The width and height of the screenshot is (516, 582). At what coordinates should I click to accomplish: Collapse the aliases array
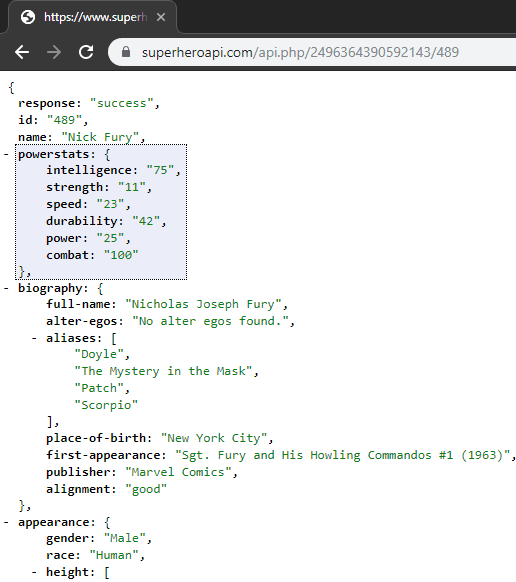(x=34, y=338)
